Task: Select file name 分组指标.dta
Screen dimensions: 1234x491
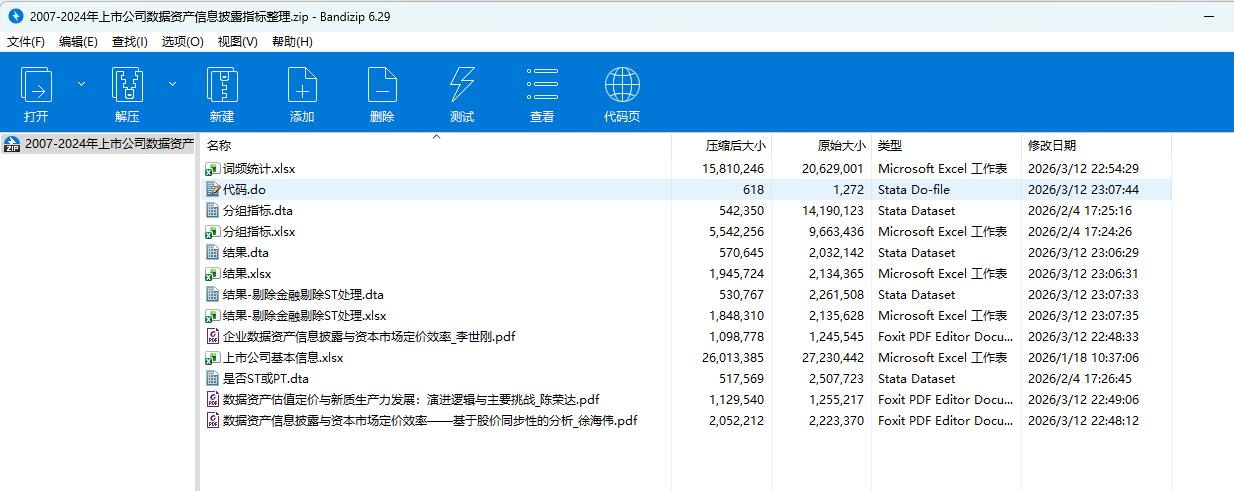Action: (257, 211)
